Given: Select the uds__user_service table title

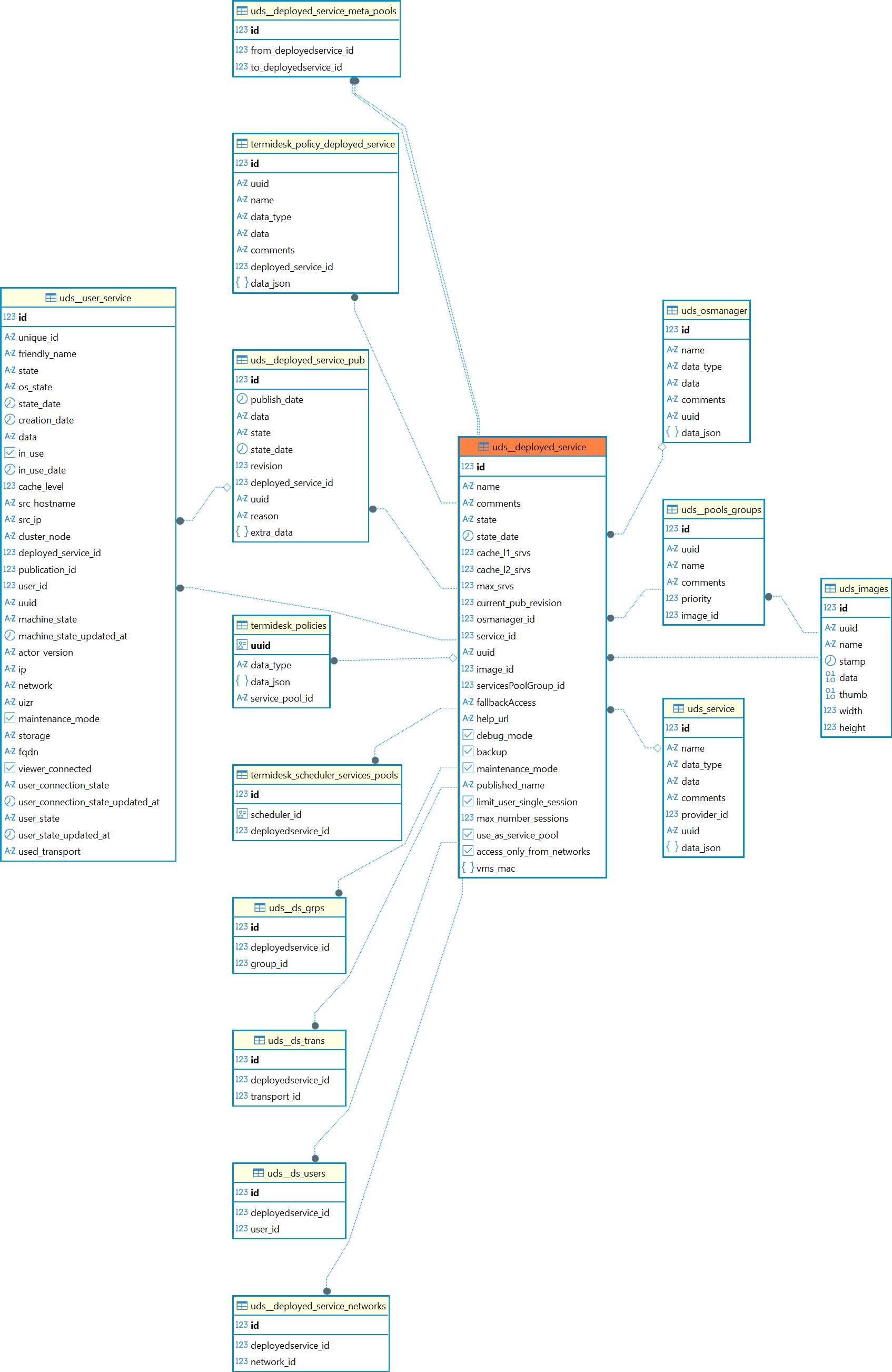Looking at the screenshot, I should (x=95, y=298).
